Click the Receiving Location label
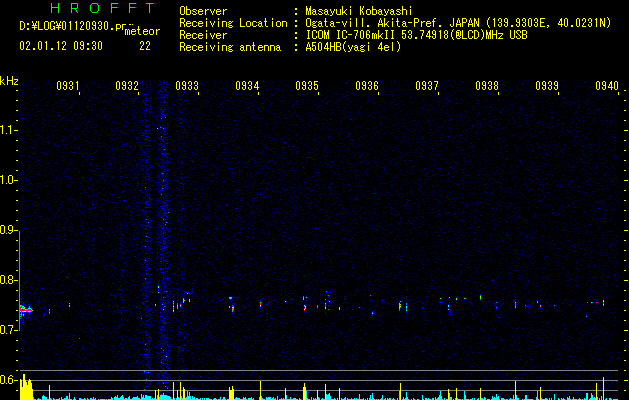Viewport: 629px width, 400px height. (x=233, y=23)
